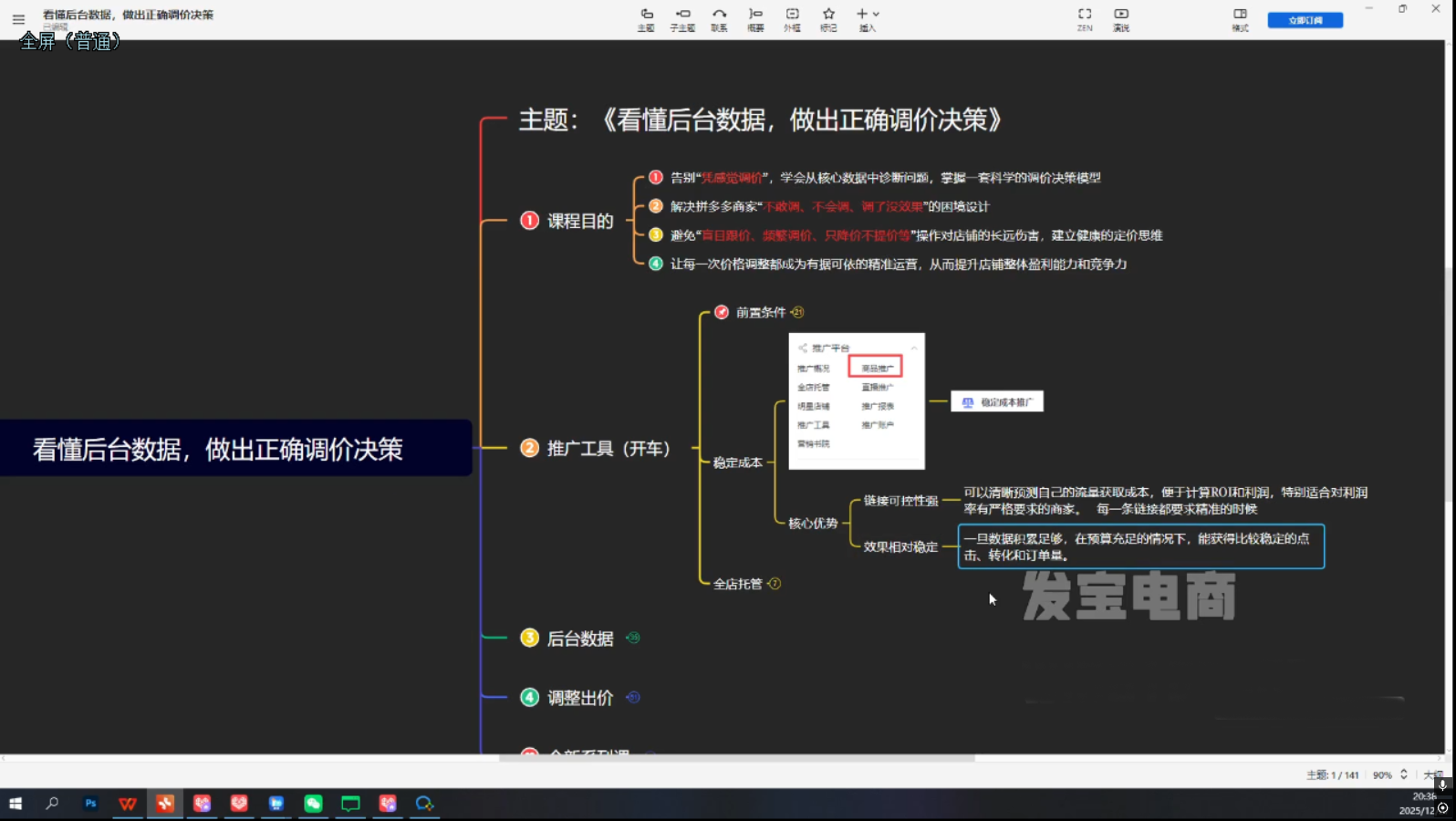This screenshot has height=821, width=1456.
Task: Select the 课程目的 topic
Action: tap(580, 221)
